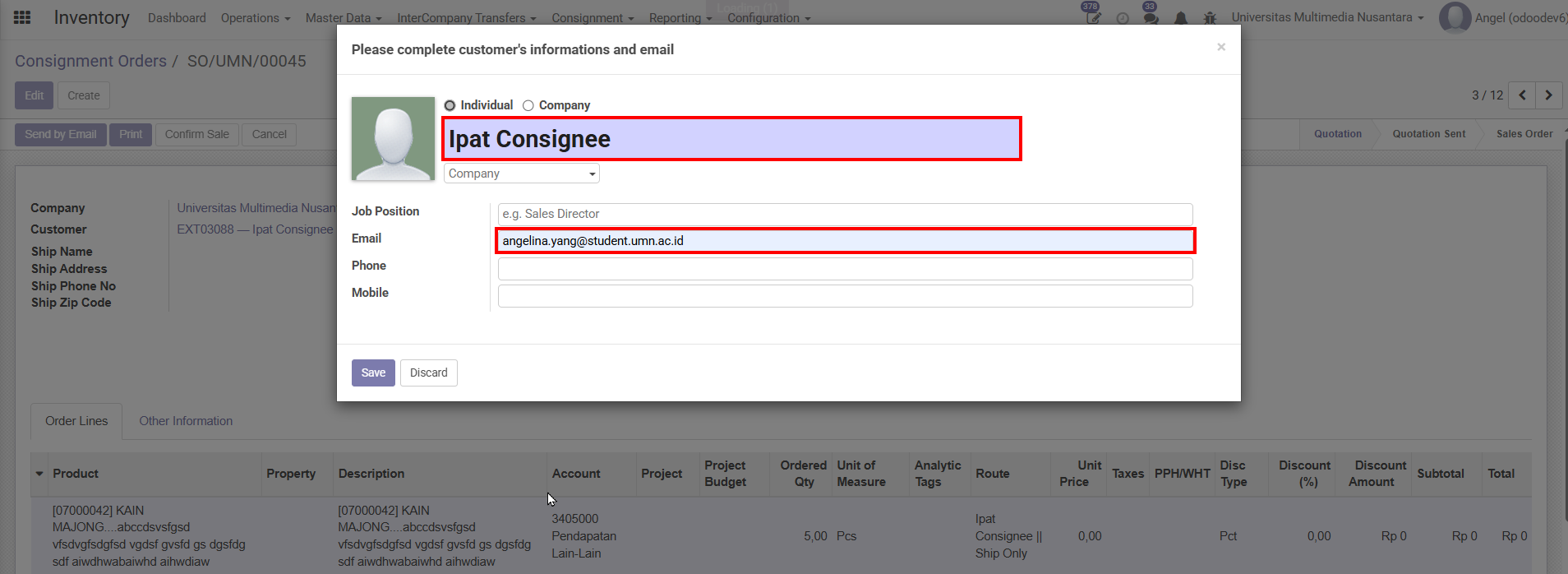Expand Universitas Multimedia Nusantara company switcher
Image resolution: width=1568 pixels, height=574 pixels.
[1326, 17]
